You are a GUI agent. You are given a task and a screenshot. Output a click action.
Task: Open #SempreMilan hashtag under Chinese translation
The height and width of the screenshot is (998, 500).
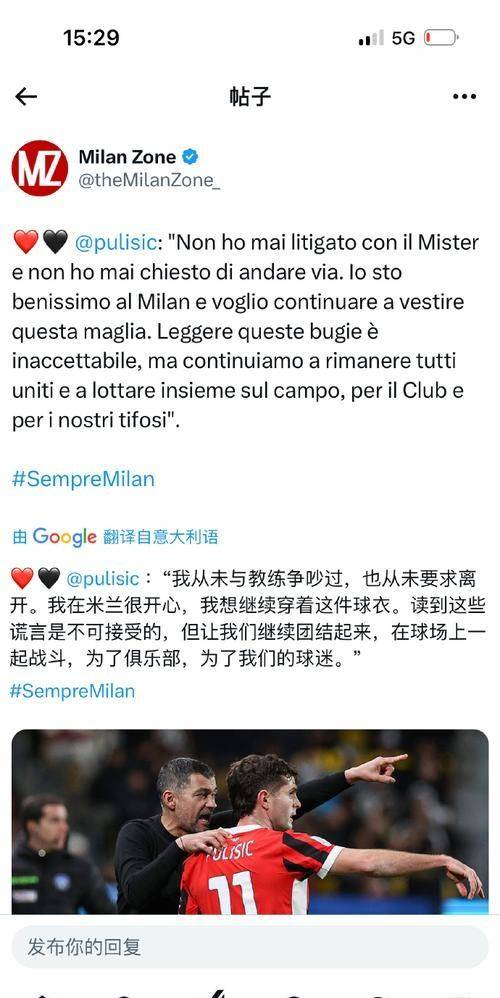73,691
